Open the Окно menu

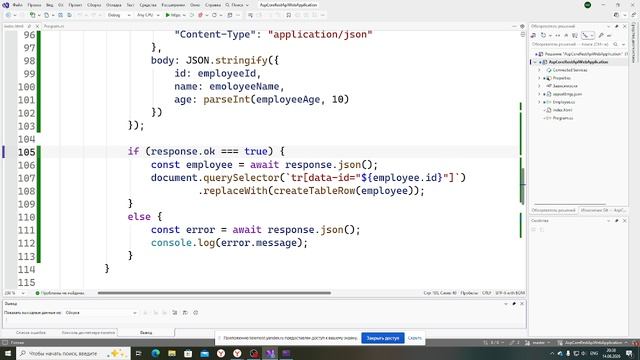pos(195,5)
